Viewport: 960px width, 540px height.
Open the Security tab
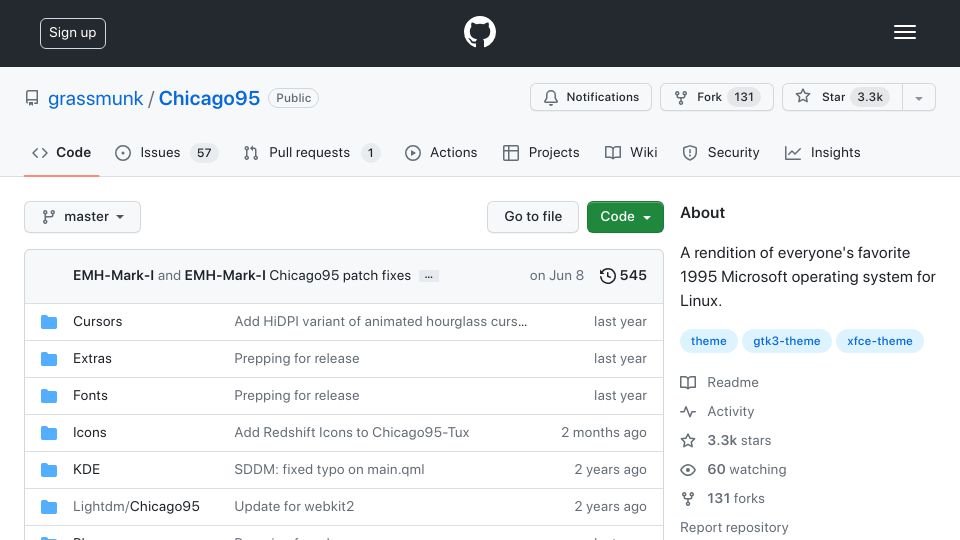pos(721,152)
